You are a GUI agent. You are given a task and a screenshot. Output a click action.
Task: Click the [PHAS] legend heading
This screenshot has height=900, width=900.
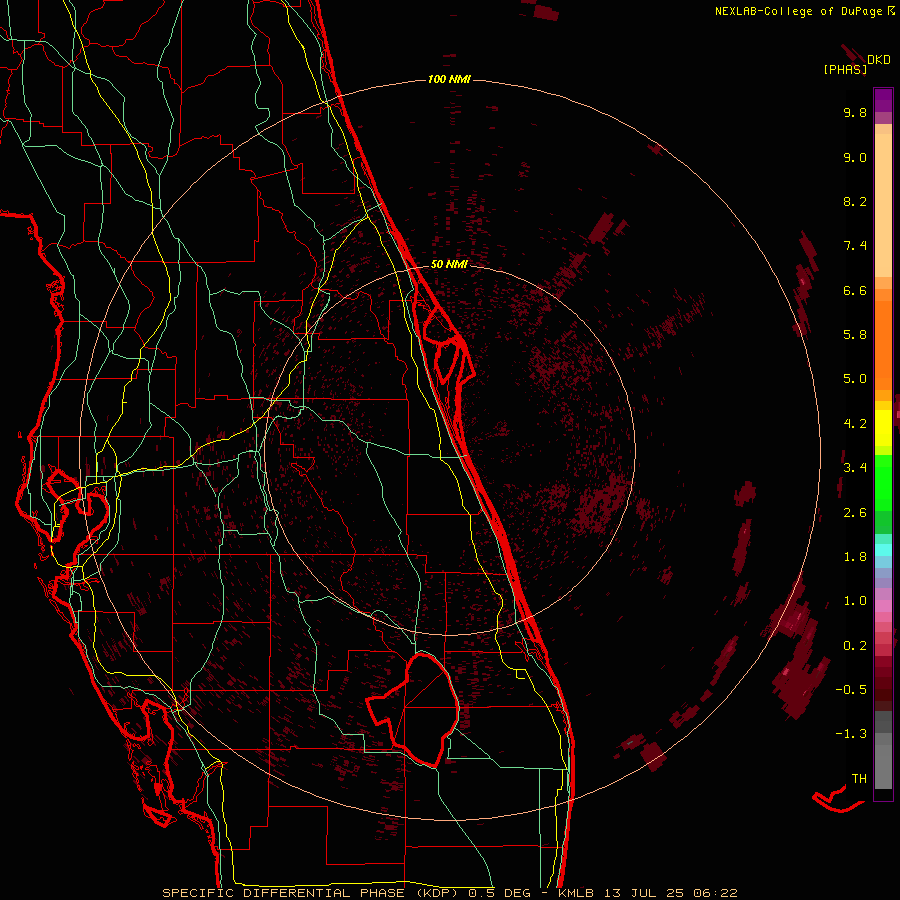(x=845, y=69)
